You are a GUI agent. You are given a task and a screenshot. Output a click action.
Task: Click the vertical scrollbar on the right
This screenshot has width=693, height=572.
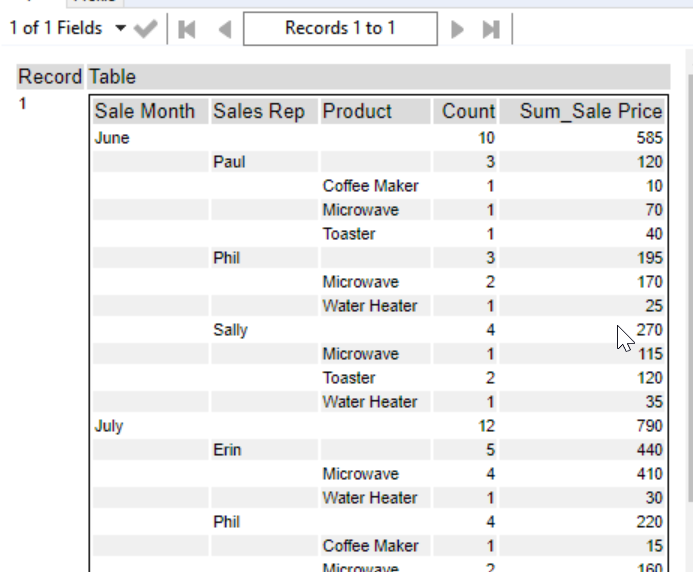pyautogui.click(x=687, y=300)
